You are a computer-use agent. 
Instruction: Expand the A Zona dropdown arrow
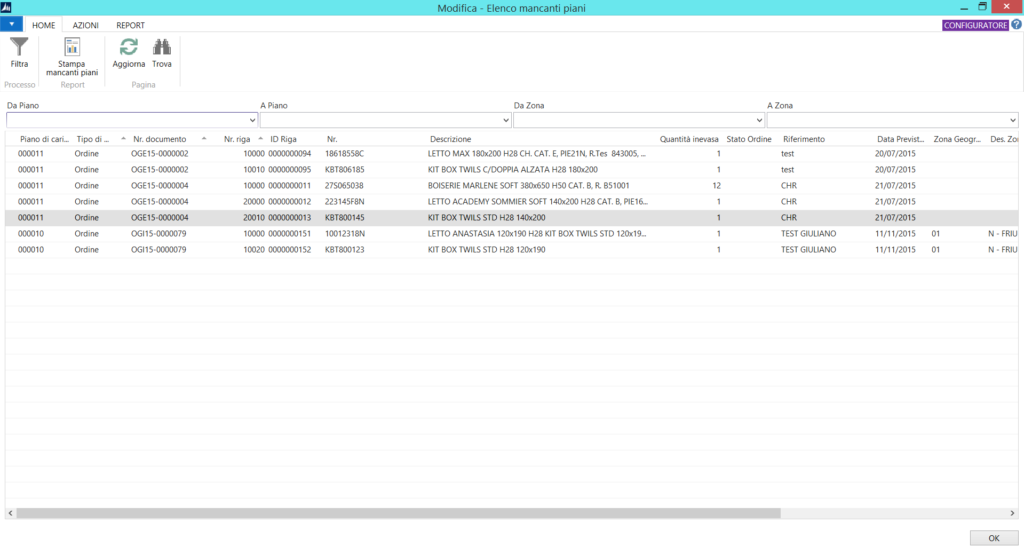tap(1012, 120)
